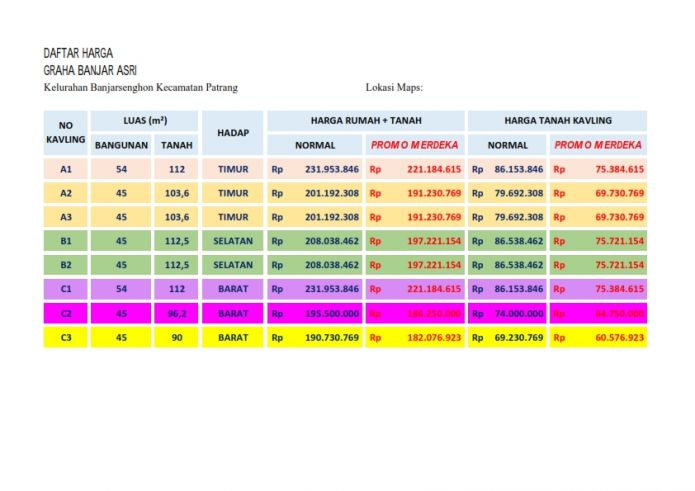Click the yellow C3 kavling cell
This screenshot has height=491, width=695.
tap(66, 338)
